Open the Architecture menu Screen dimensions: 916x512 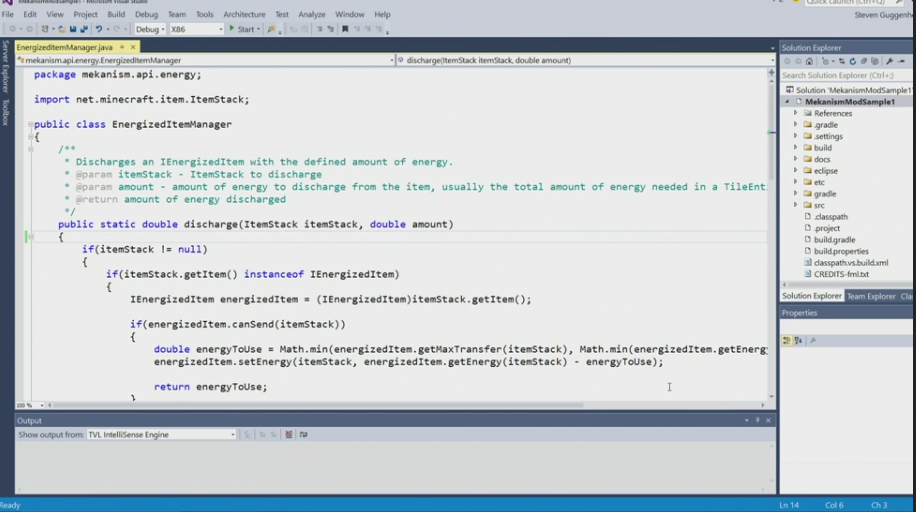point(244,15)
